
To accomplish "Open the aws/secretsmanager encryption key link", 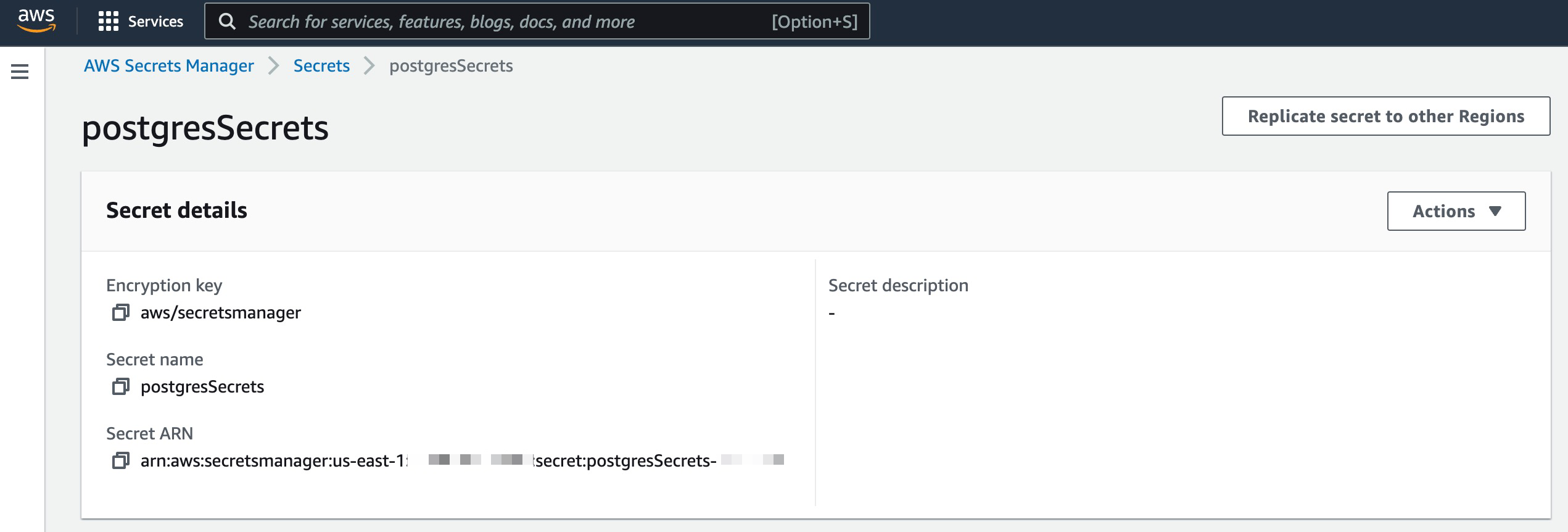I will pos(220,312).
